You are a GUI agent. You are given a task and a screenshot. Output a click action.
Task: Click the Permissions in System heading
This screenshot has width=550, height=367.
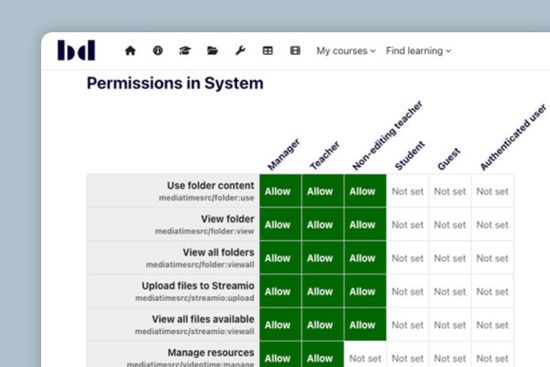pyautogui.click(x=175, y=84)
